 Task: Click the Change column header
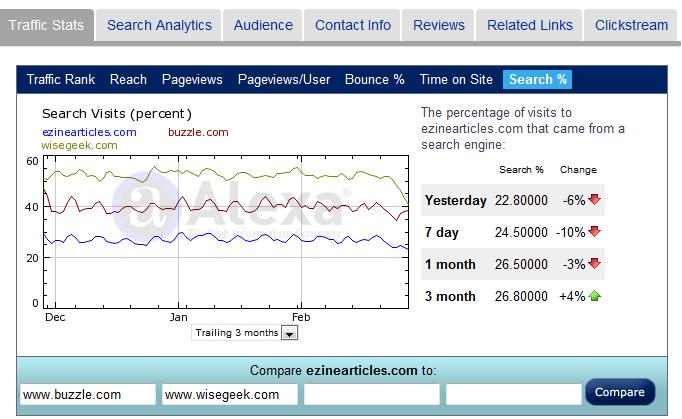point(578,170)
